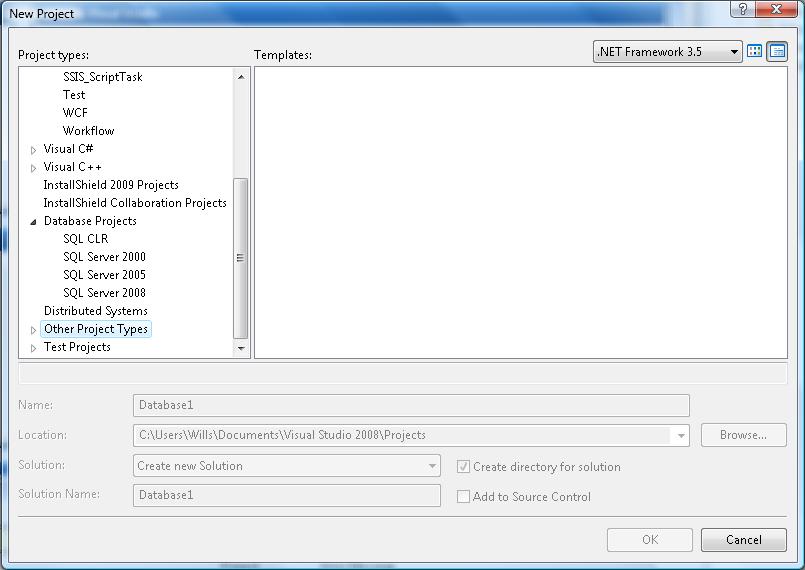This screenshot has height=570, width=805.
Task: Enable Add to Source Control checkbox
Action: [463, 497]
